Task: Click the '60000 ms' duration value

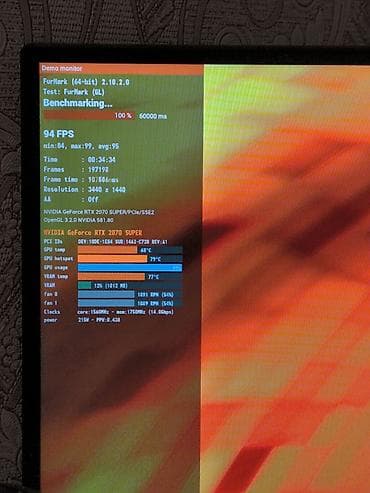Action: coord(153,116)
